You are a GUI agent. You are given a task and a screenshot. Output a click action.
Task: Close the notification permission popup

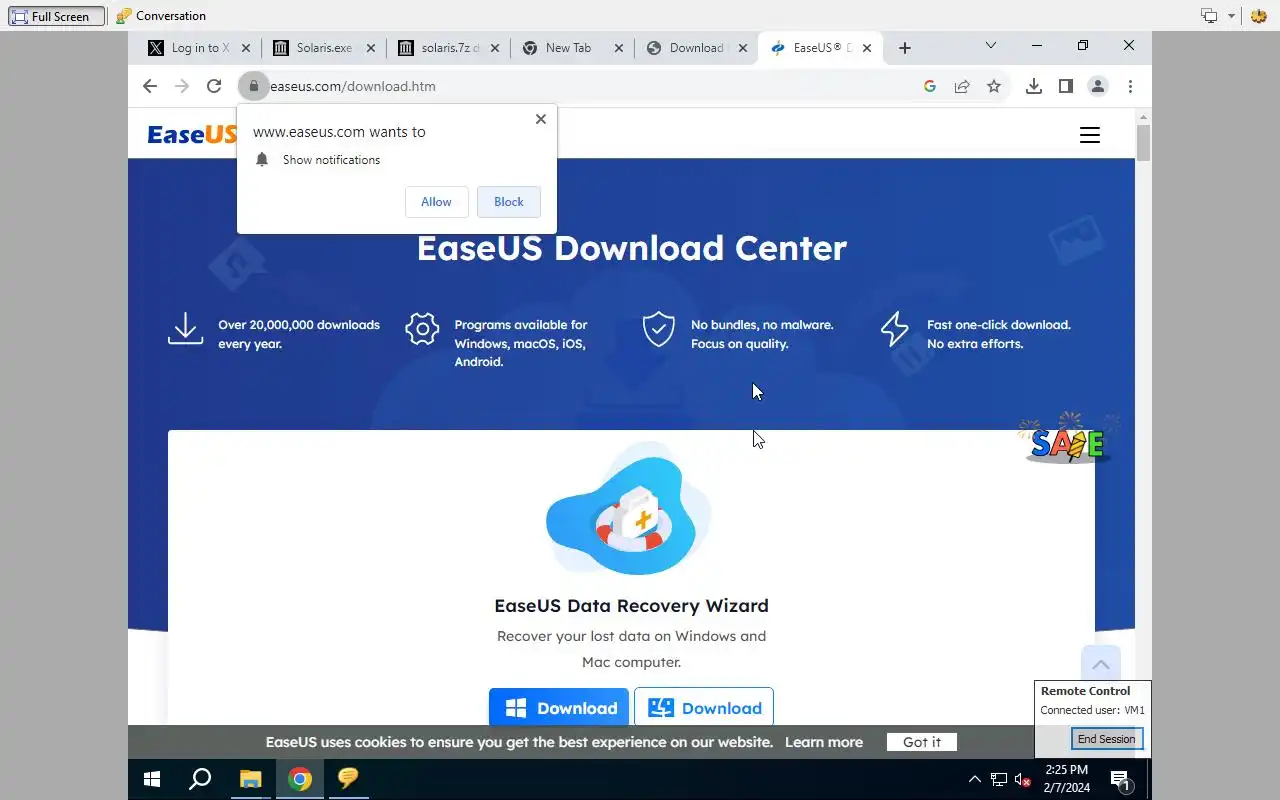pos(541,119)
